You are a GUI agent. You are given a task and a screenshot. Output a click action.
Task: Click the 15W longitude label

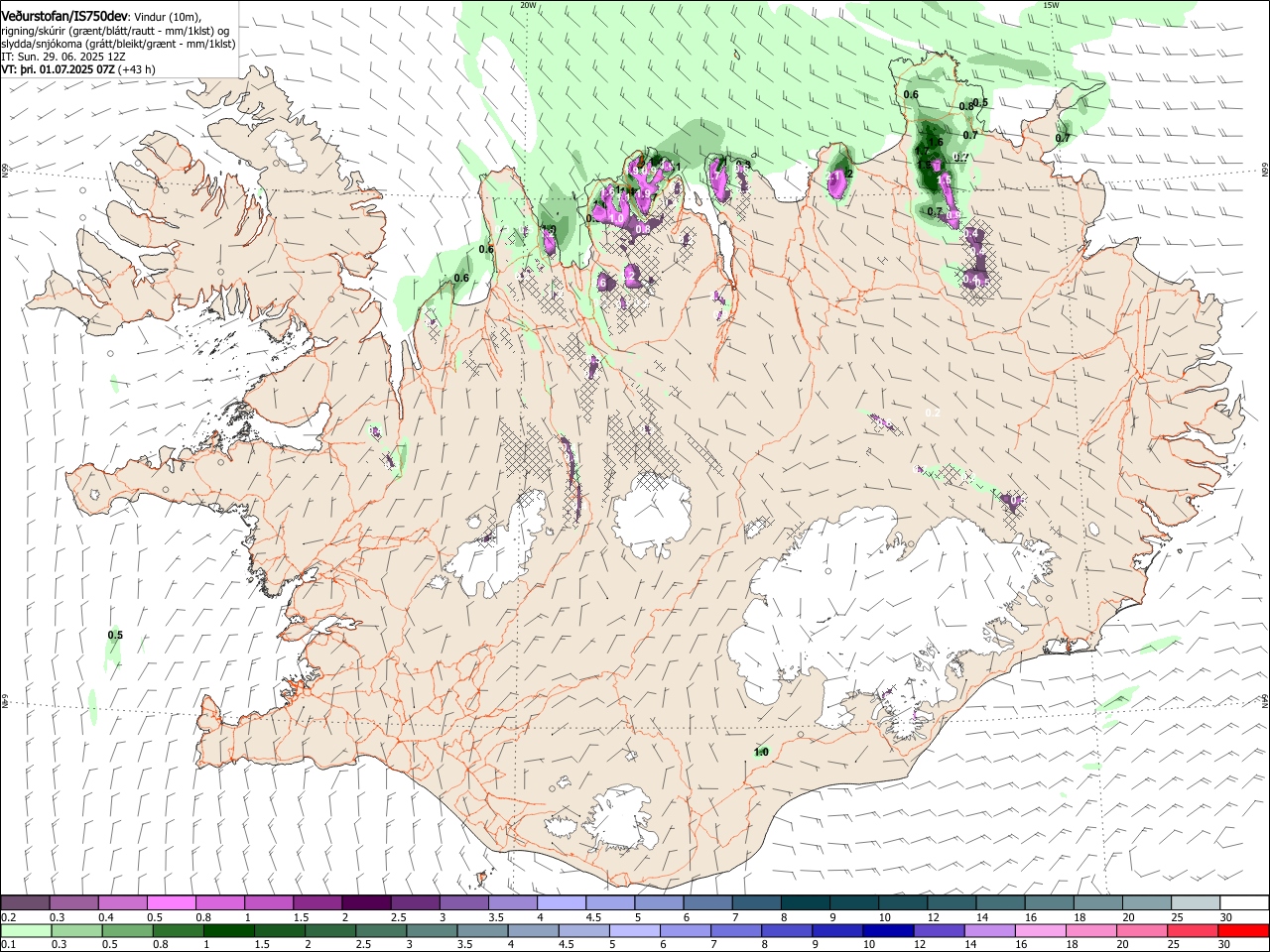click(x=1050, y=5)
